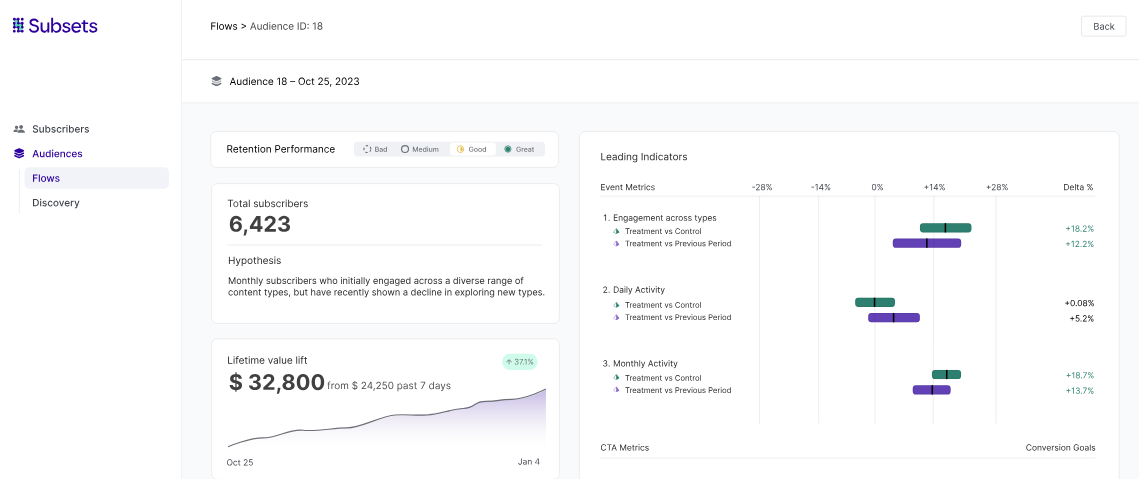Open the Flows sub-item in sidebar
This screenshot has height=479, width=1139.
[46, 178]
